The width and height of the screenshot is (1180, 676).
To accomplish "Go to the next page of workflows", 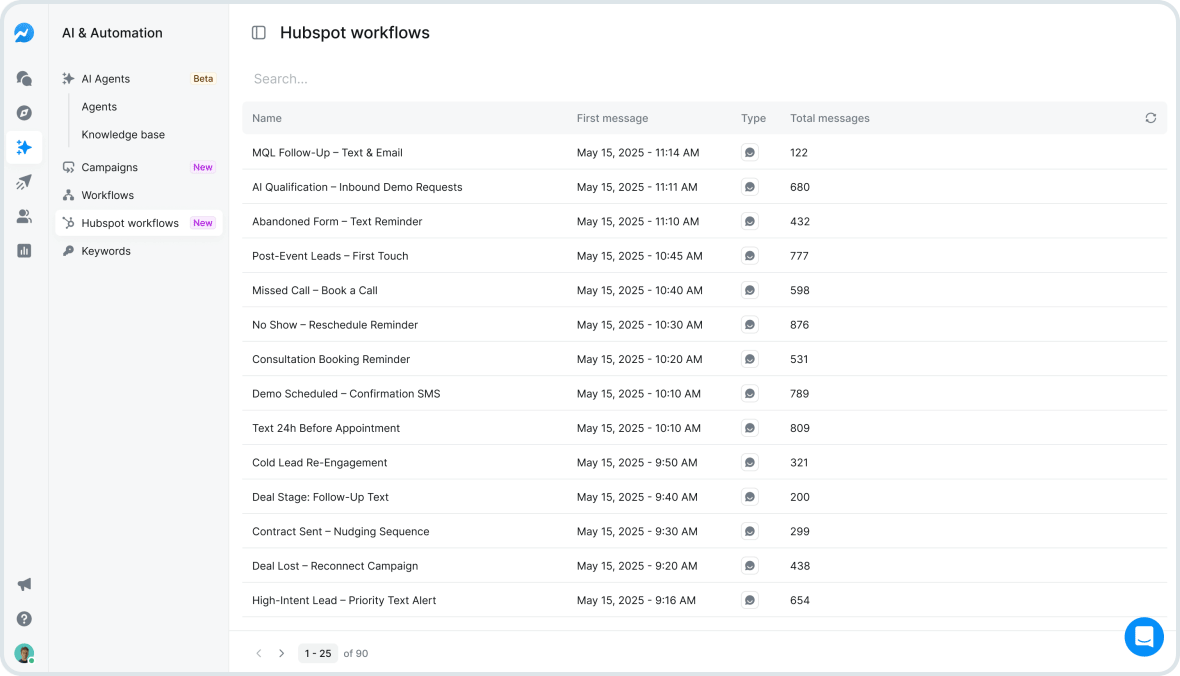I will tap(281, 653).
